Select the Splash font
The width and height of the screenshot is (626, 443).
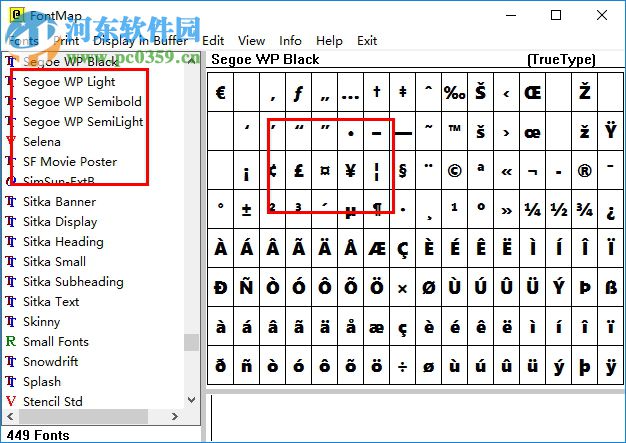point(42,382)
